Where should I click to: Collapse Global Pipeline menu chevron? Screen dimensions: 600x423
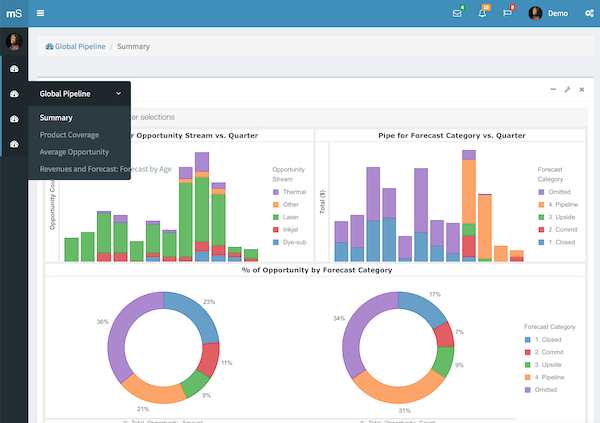click(x=119, y=93)
